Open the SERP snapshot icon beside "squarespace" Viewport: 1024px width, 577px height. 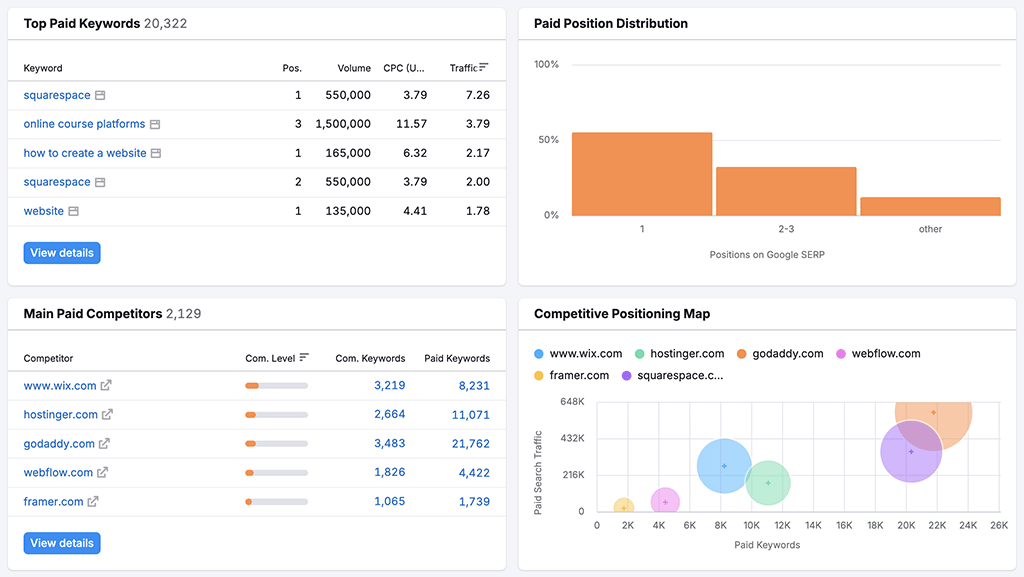100,95
